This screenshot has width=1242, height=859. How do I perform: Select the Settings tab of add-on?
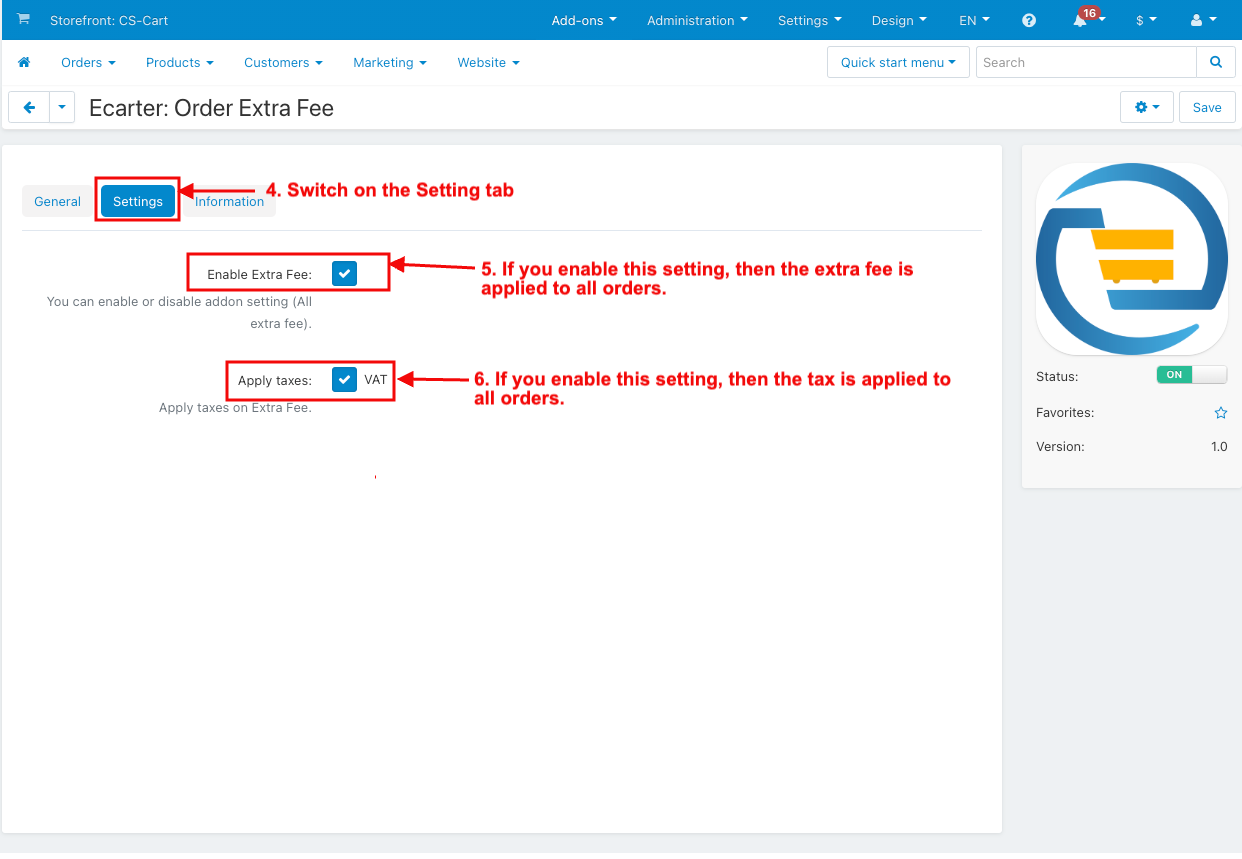click(x=138, y=201)
